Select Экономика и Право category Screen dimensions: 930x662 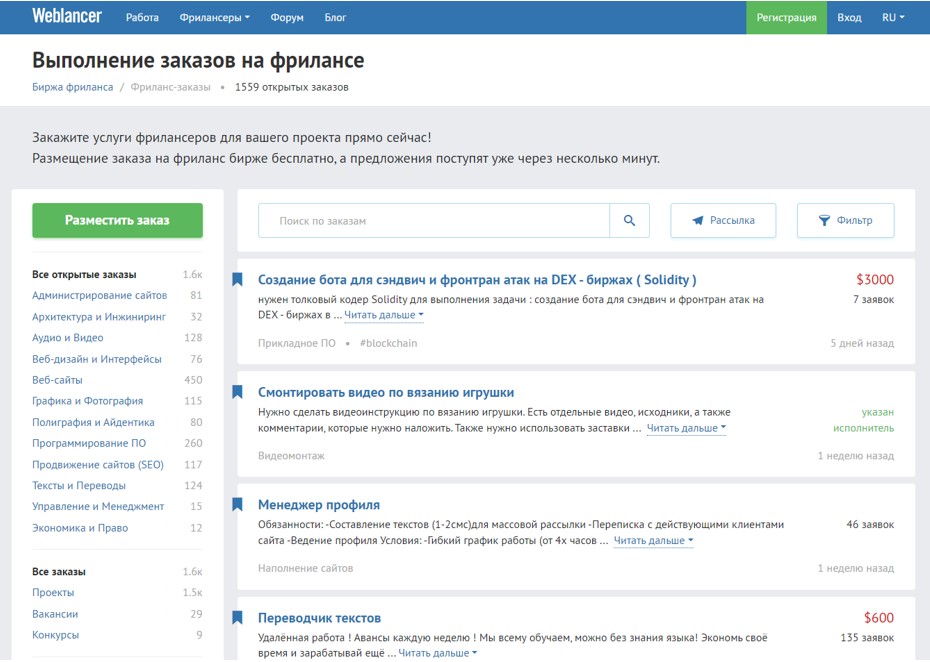click(x=80, y=528)
